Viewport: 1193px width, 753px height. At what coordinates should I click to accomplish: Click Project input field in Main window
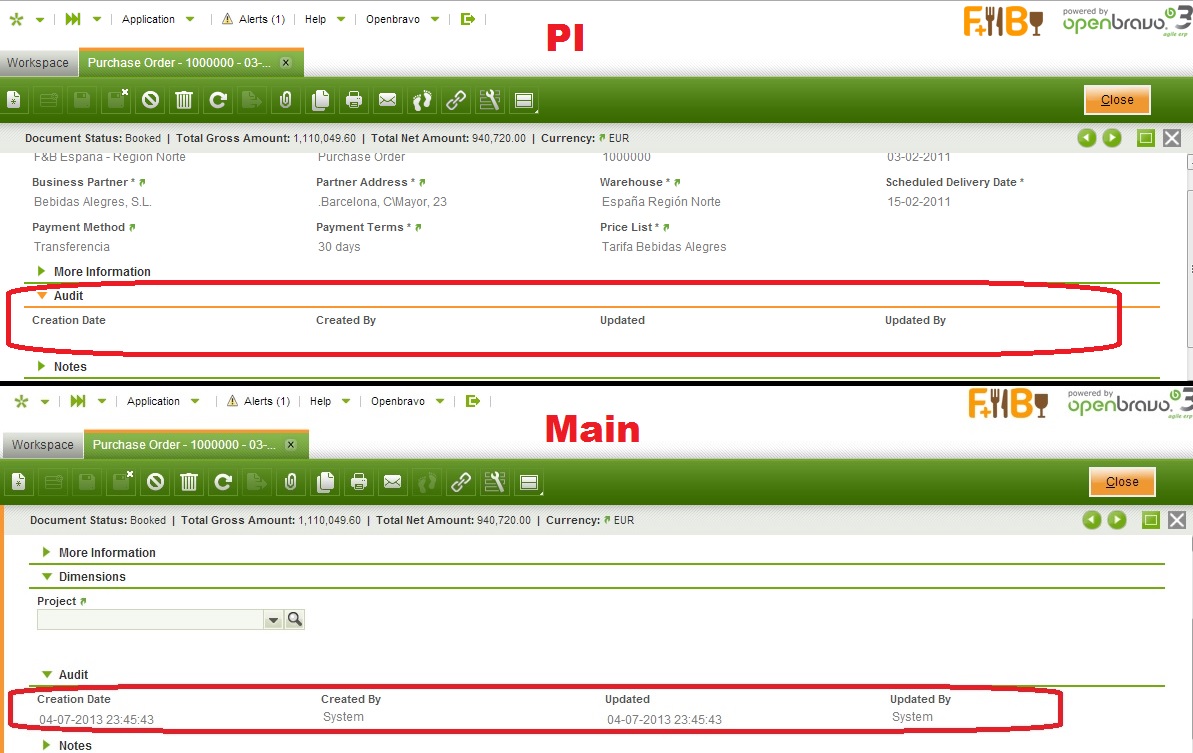pos(150,620)
